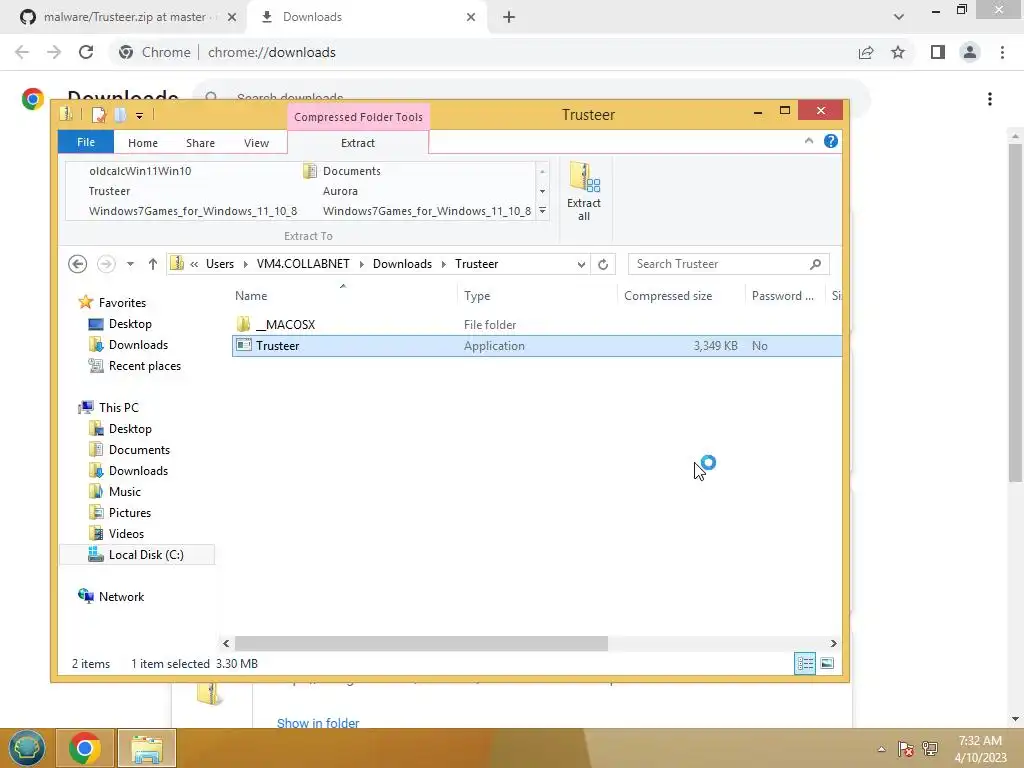Open Videos under This PC
Viewport: 1024px width, 768px height.
116,534
